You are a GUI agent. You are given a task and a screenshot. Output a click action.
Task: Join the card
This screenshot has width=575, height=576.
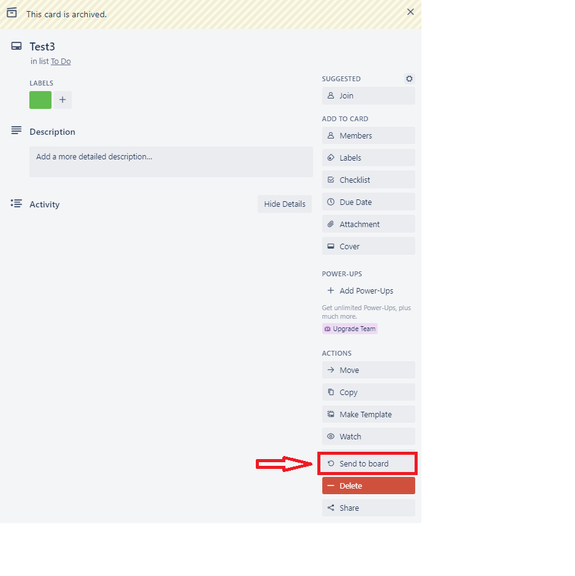(x=368, y=96)
